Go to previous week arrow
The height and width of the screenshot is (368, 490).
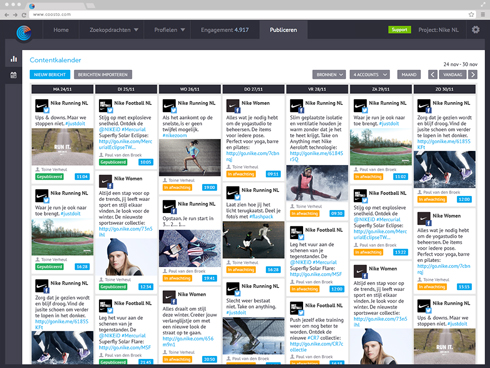432,75
